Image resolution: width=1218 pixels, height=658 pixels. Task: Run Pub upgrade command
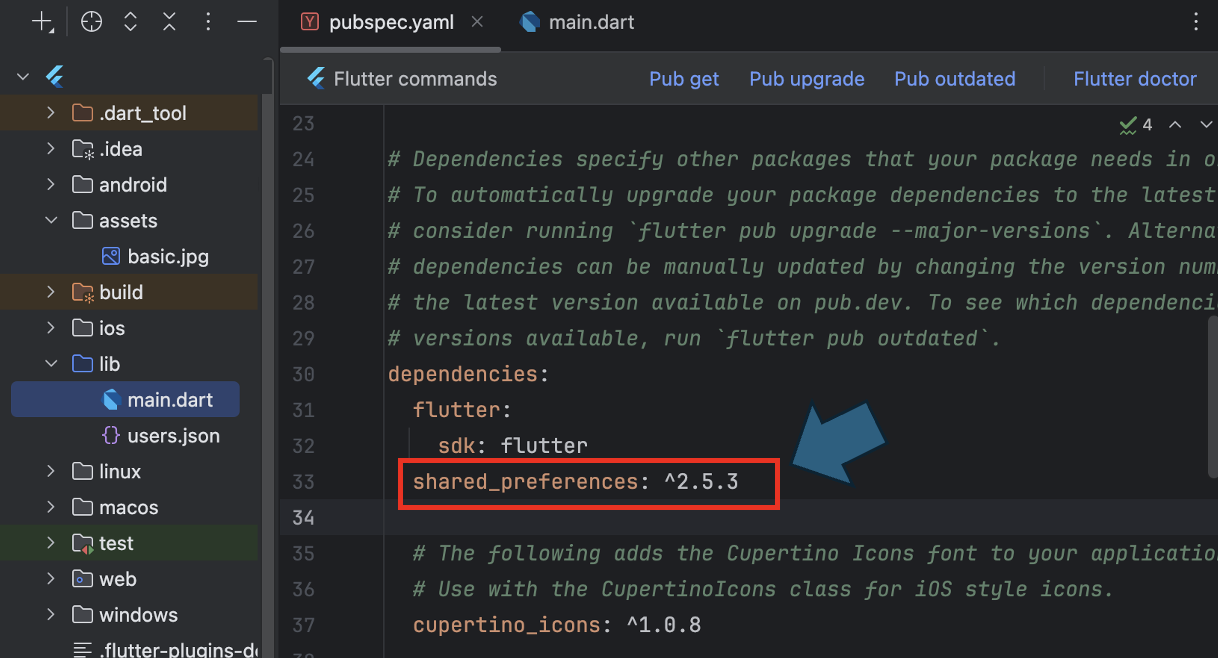click(807, 79)
